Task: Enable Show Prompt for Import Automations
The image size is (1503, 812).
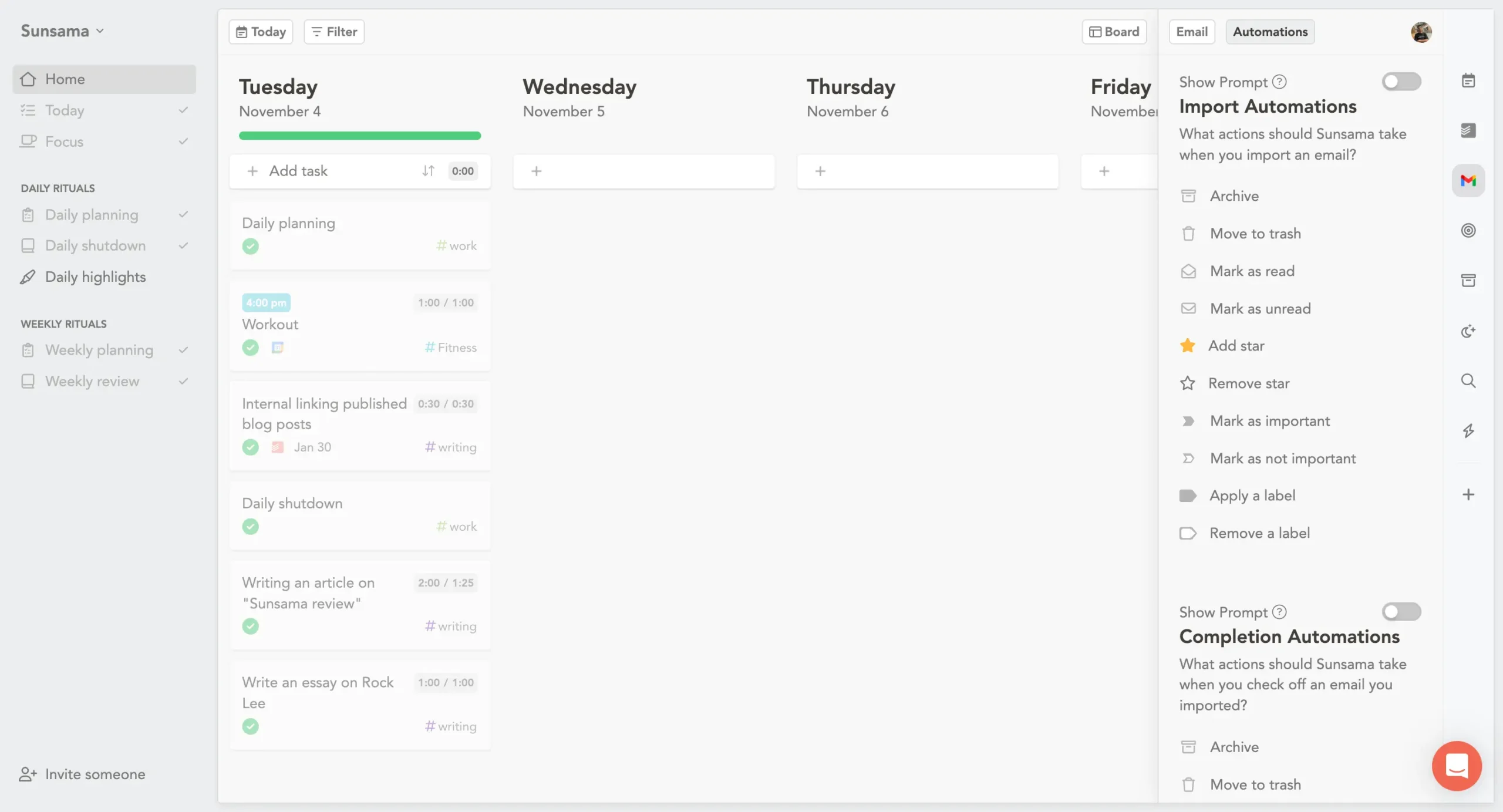Action: click(x=1401, y=82)
